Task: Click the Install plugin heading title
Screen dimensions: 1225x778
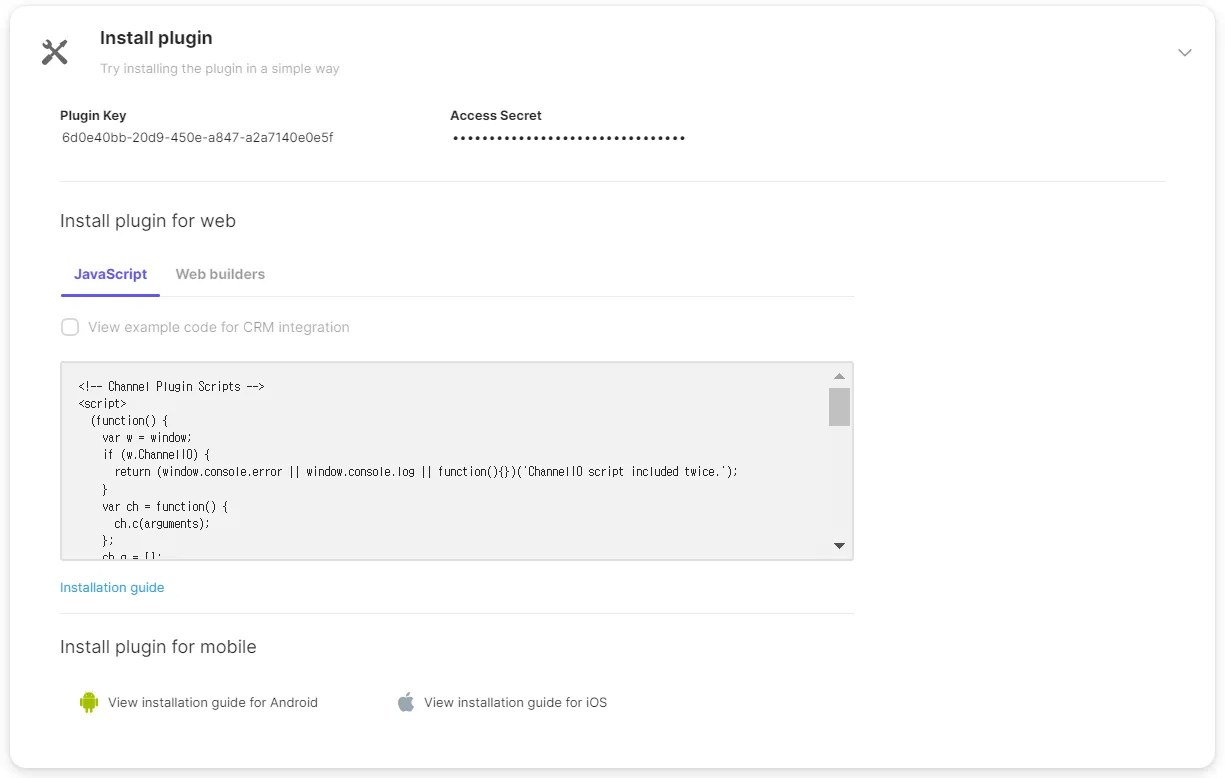Action: pos(156,38)
